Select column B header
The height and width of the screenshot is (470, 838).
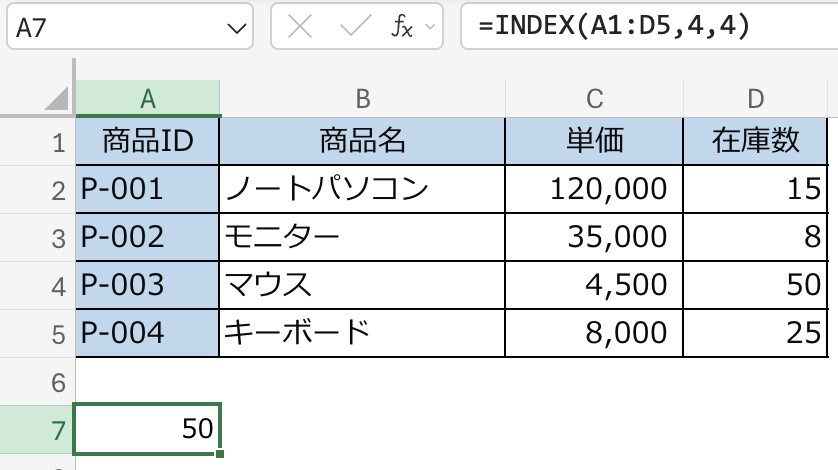pos(362,98)
